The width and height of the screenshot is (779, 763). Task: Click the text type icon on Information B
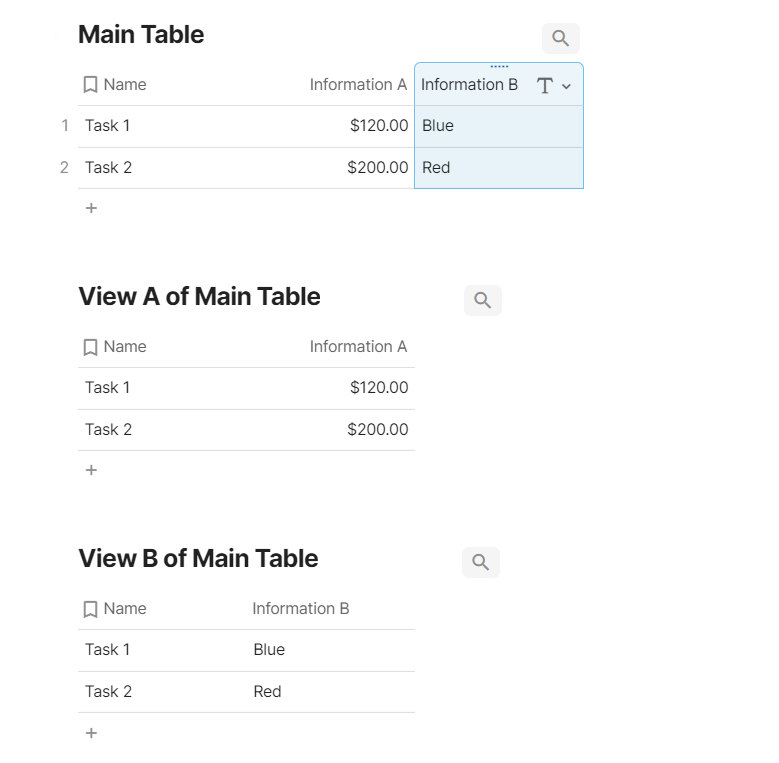(544, 86)
